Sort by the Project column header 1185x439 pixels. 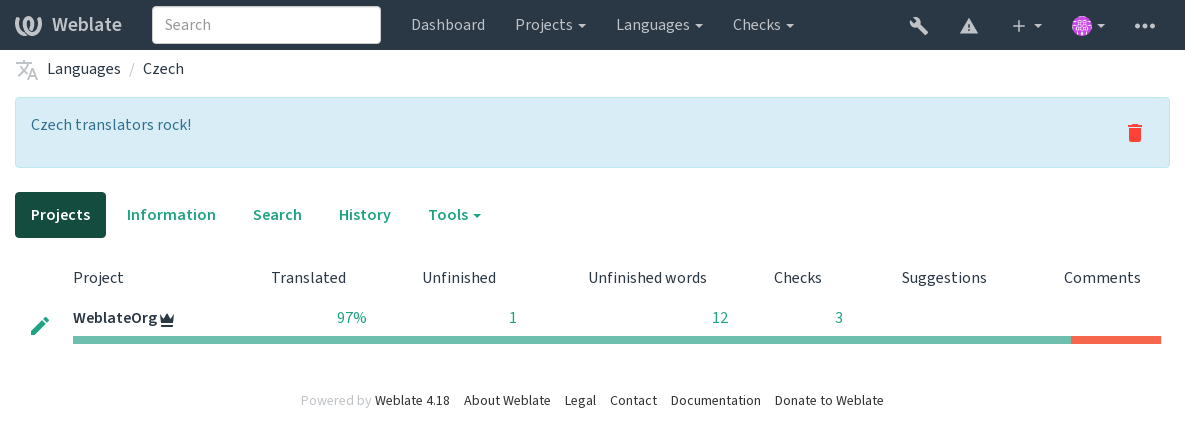click(x=98, y=278)
